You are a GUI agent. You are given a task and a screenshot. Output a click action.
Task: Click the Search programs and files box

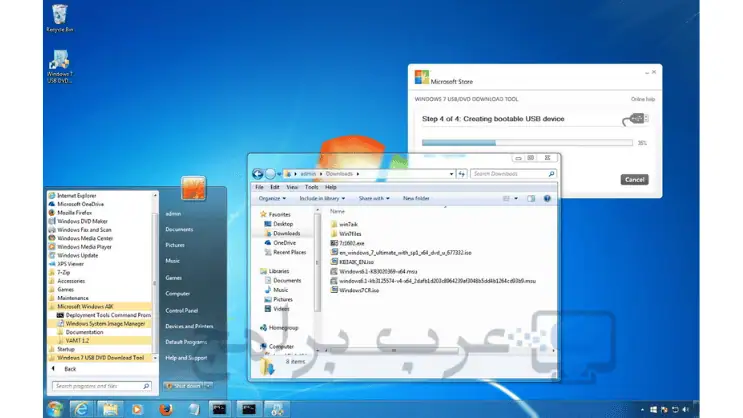pos(101,386)
